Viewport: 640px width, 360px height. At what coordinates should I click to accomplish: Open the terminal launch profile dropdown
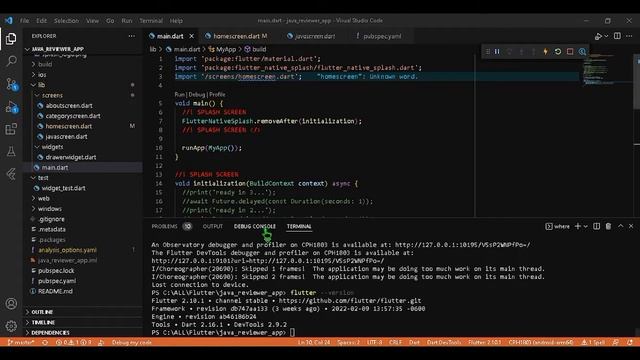pyautogui.click(x=586, y=226)
